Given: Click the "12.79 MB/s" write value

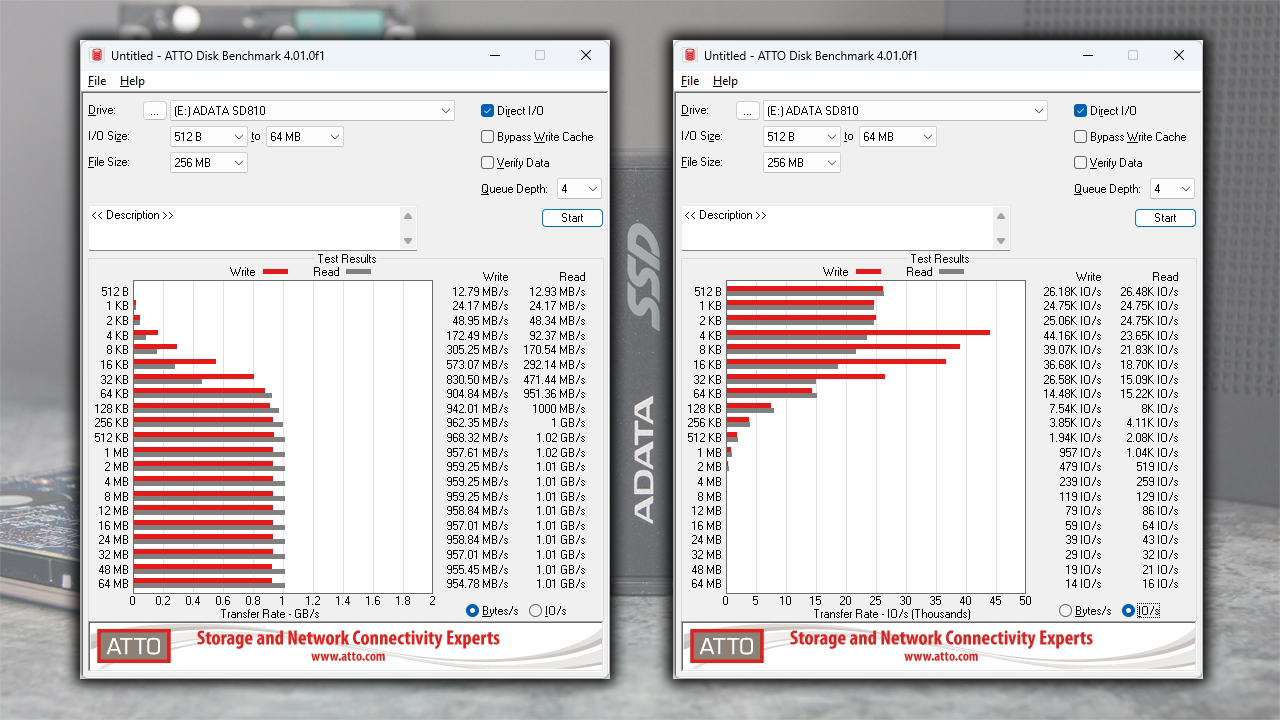Looking at the screenshot, I should coord(480,291).
